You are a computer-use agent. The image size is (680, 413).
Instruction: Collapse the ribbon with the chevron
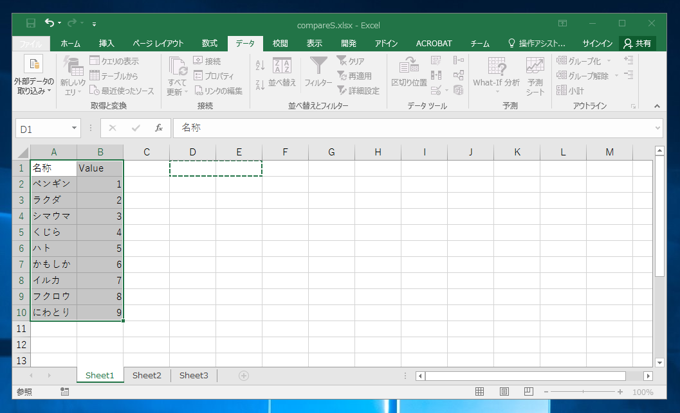click(657, 106)
